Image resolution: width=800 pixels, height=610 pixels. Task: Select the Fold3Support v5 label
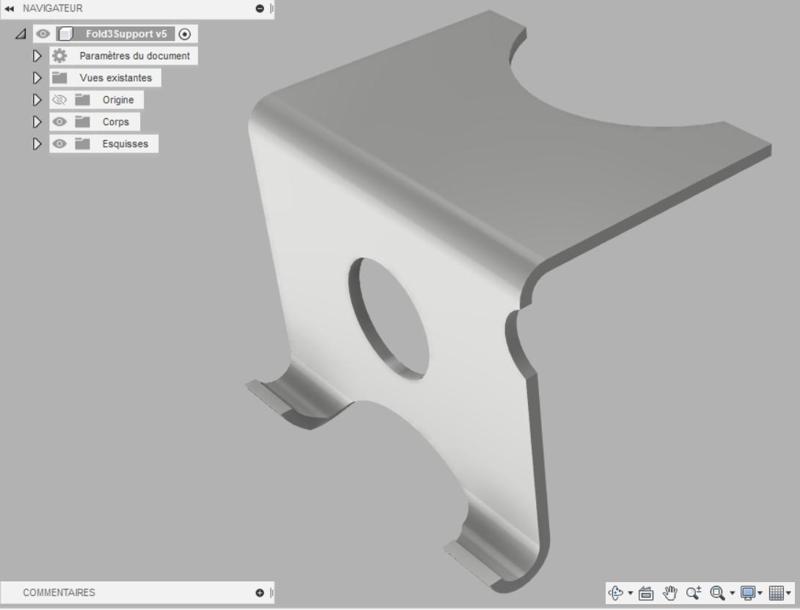[x=126, y=34]
